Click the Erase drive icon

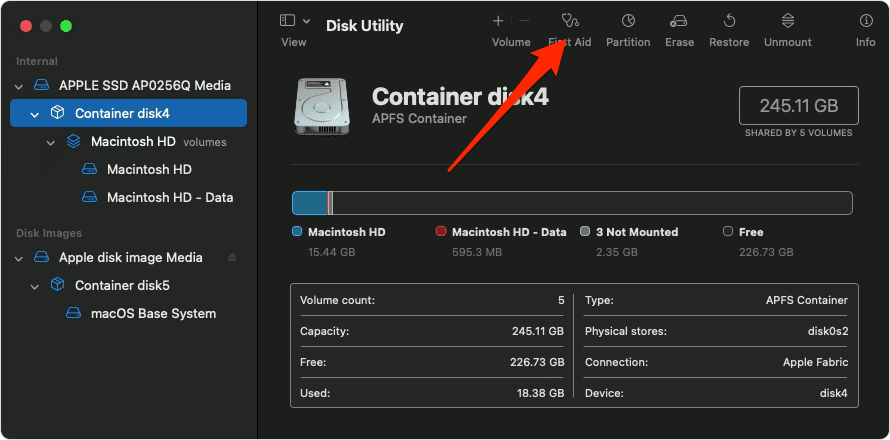(x=679, y=21)
